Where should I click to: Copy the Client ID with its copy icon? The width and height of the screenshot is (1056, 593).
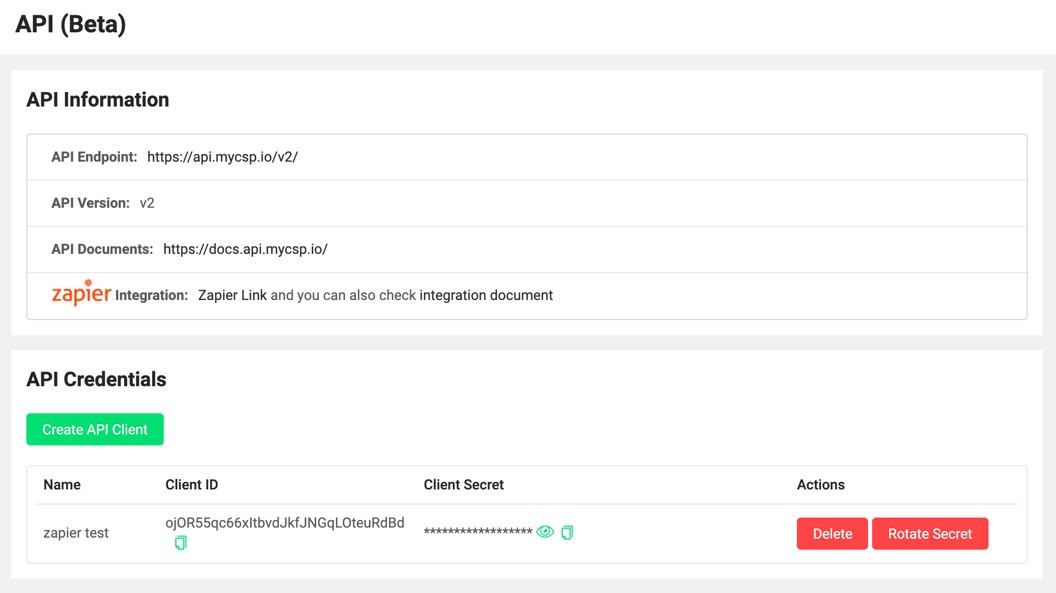pyautogui.click(x=181, y=543)
